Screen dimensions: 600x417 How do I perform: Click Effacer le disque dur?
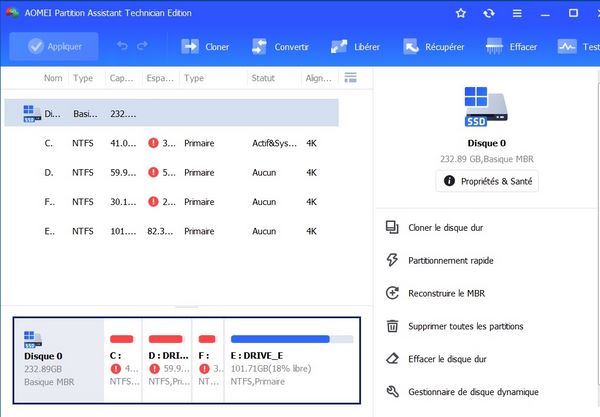pos(447,359)
